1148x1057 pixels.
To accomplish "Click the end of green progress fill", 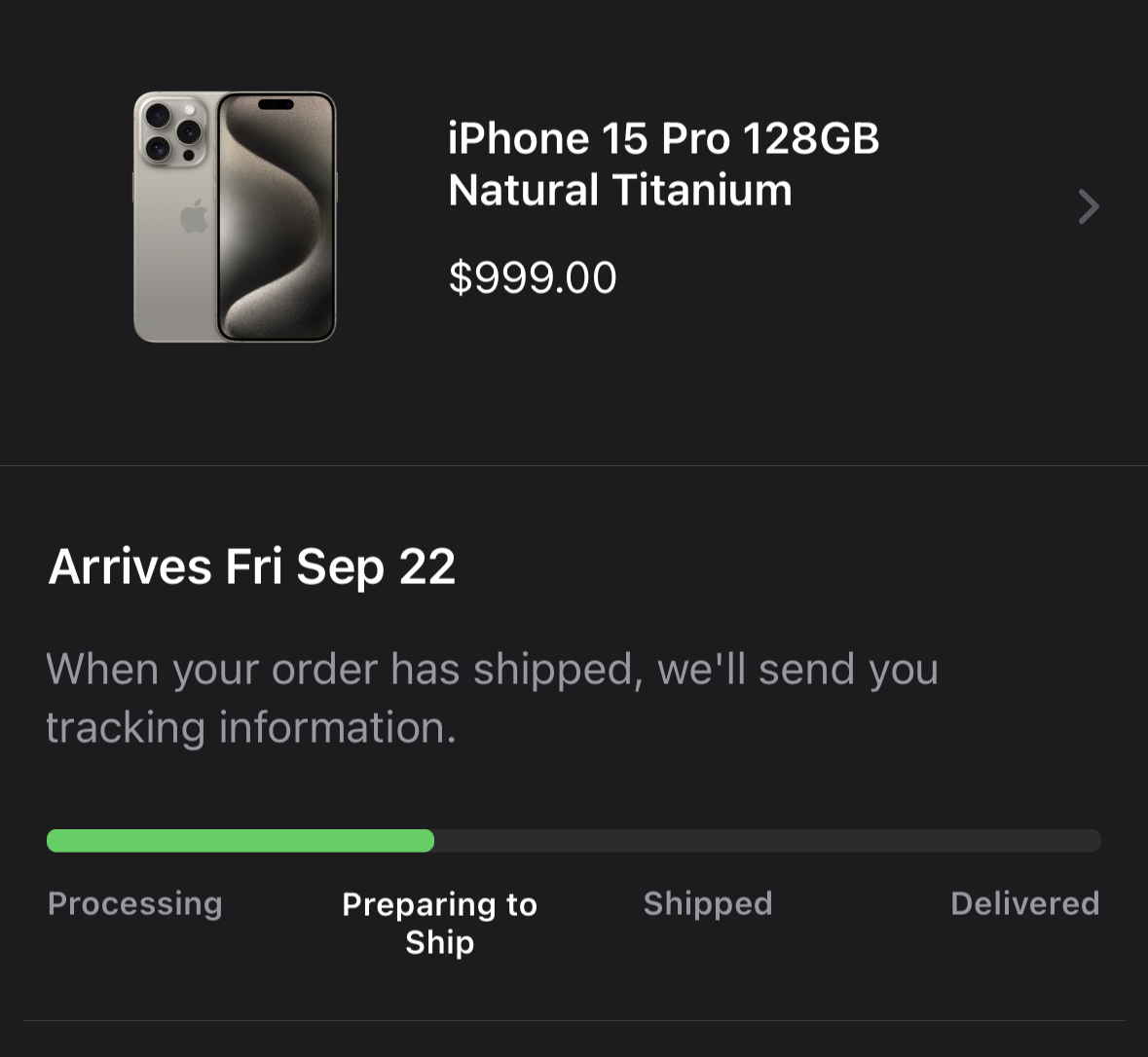I will click(429, 840).
